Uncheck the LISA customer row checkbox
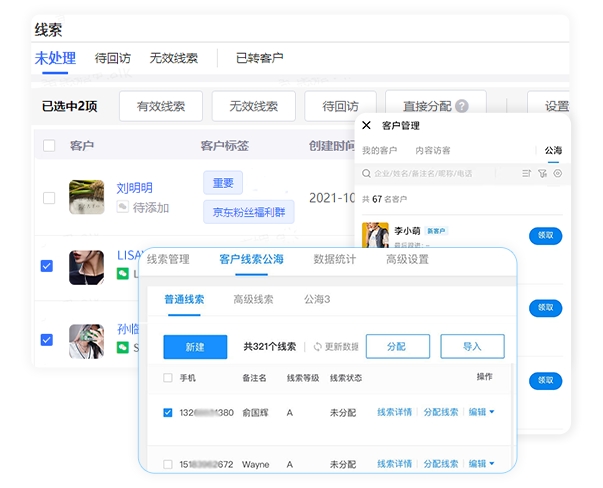The image size is (603, 488). [47, 266]
